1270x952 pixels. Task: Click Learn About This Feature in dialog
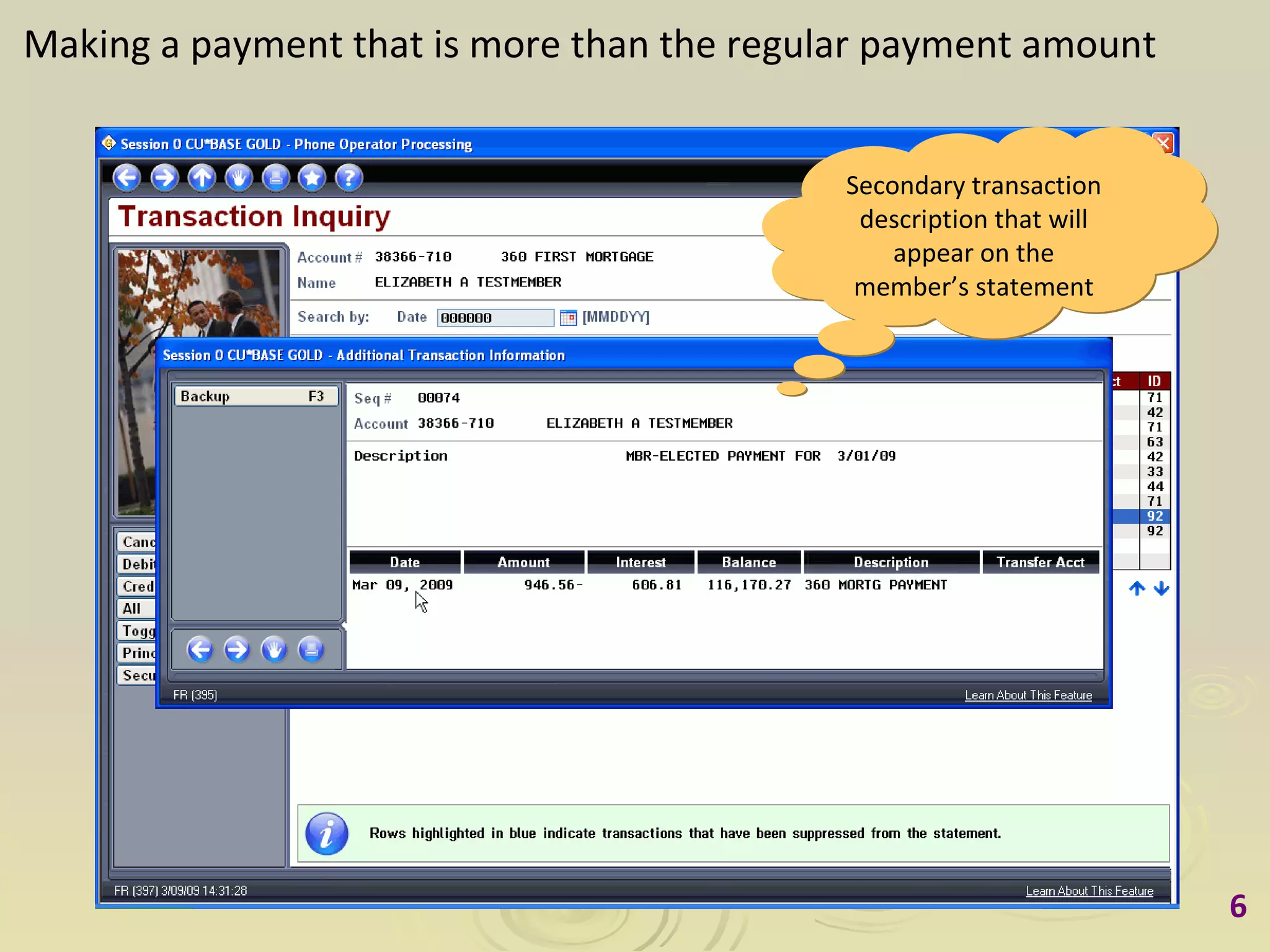1028,695
